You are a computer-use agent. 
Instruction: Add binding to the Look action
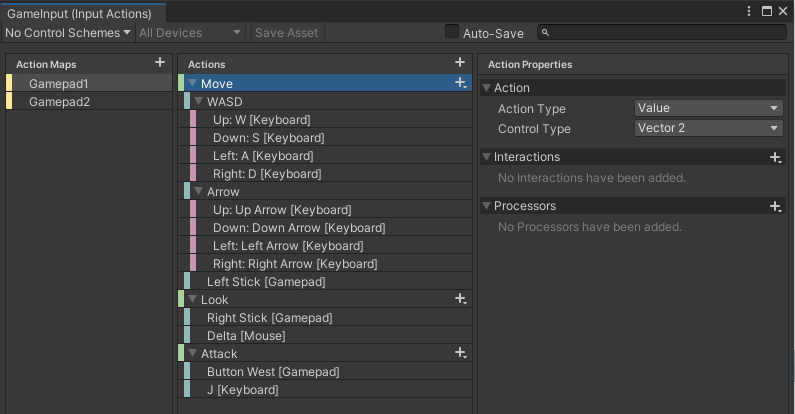tap(460, 299)
